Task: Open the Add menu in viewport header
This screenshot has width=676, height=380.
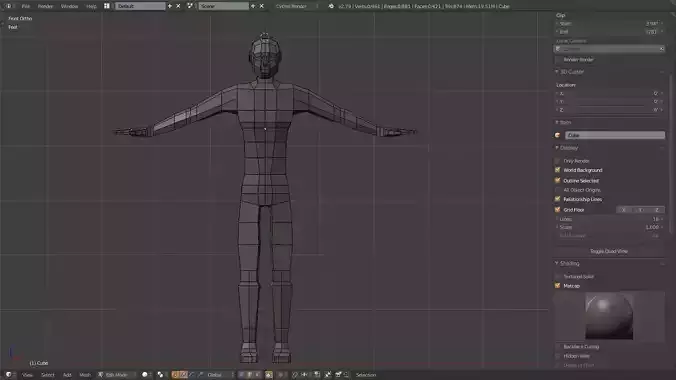Action: point(67,375)
